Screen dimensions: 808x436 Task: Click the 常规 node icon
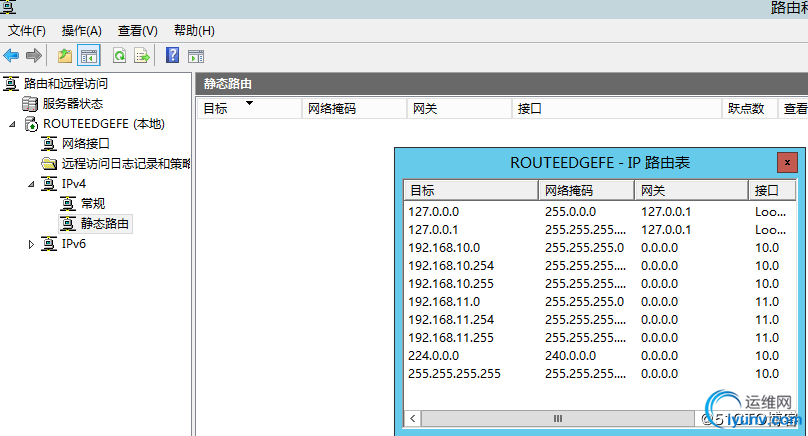pos(68,204)
